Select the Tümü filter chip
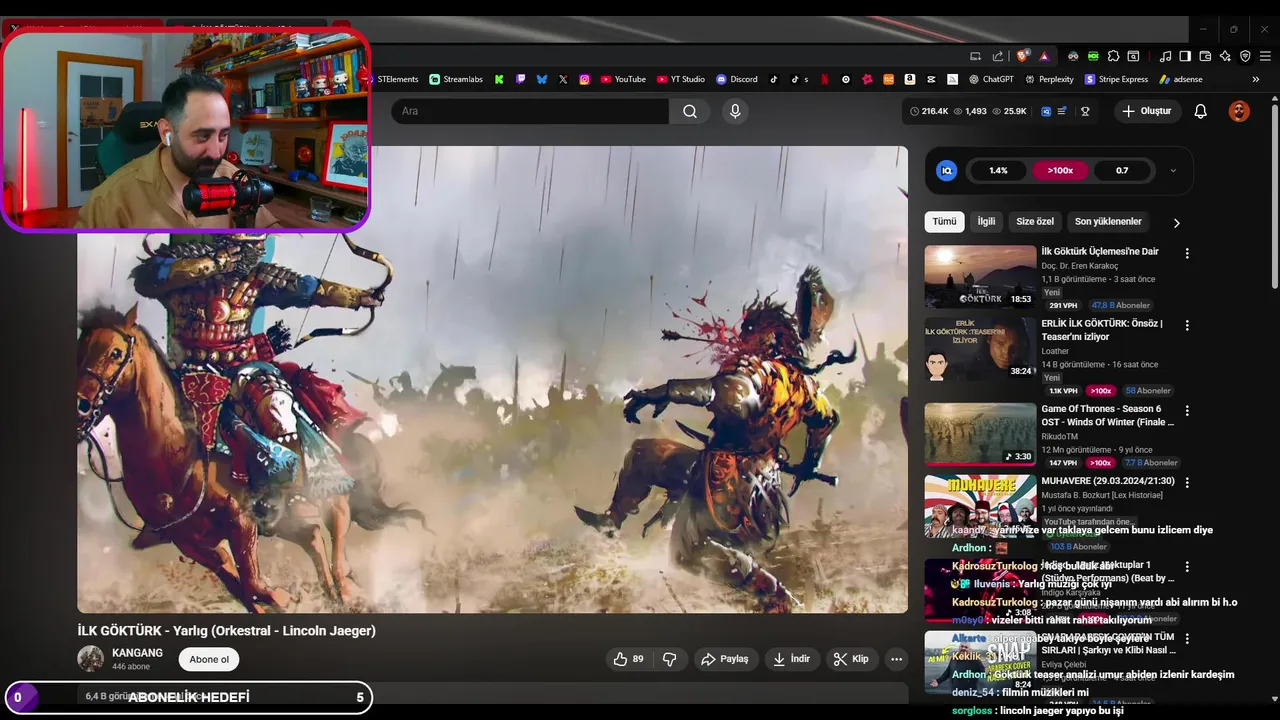This screenshot has width=1280, height=720. (x=945, y=222)
